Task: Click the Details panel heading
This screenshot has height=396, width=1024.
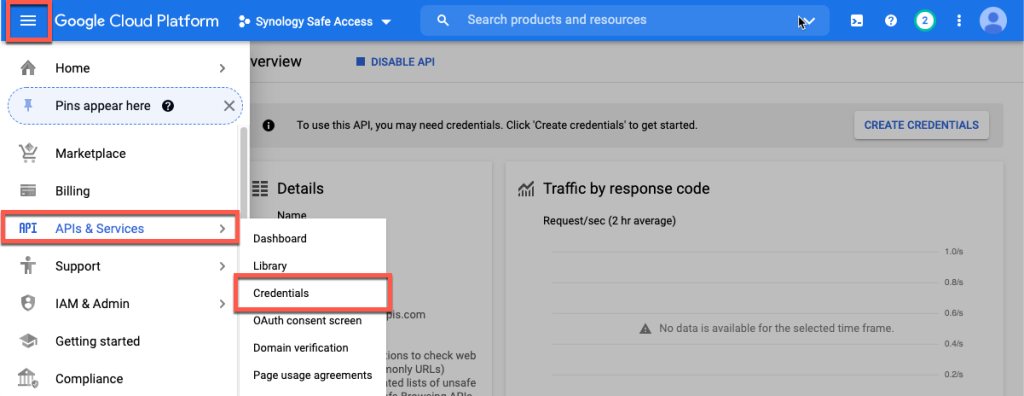Action: click(300, 189)
